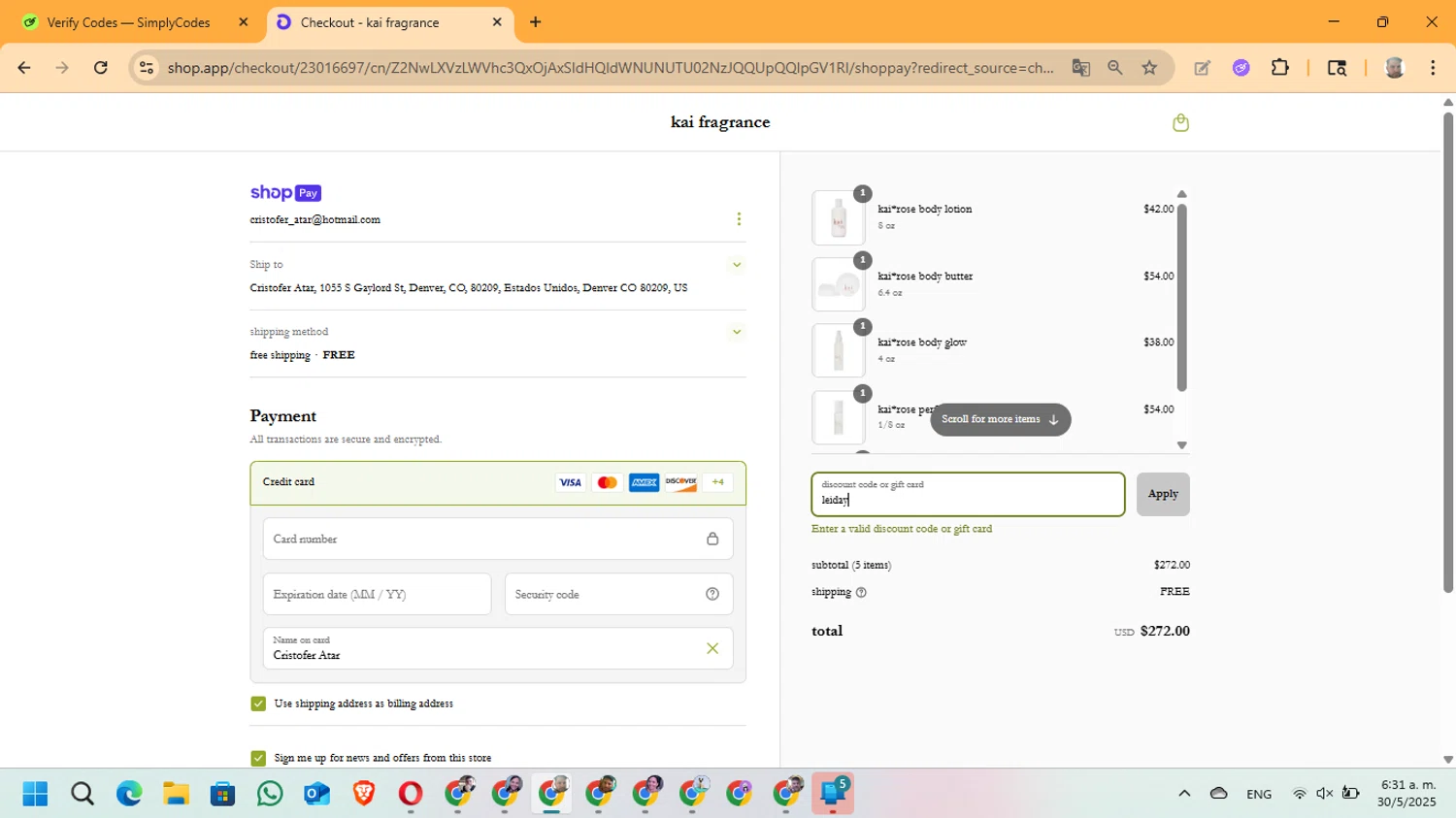Image resolution: width=1456 pixels, height=818 pixels.
Task: Show hidden system tray icons
Action: 1184,794
